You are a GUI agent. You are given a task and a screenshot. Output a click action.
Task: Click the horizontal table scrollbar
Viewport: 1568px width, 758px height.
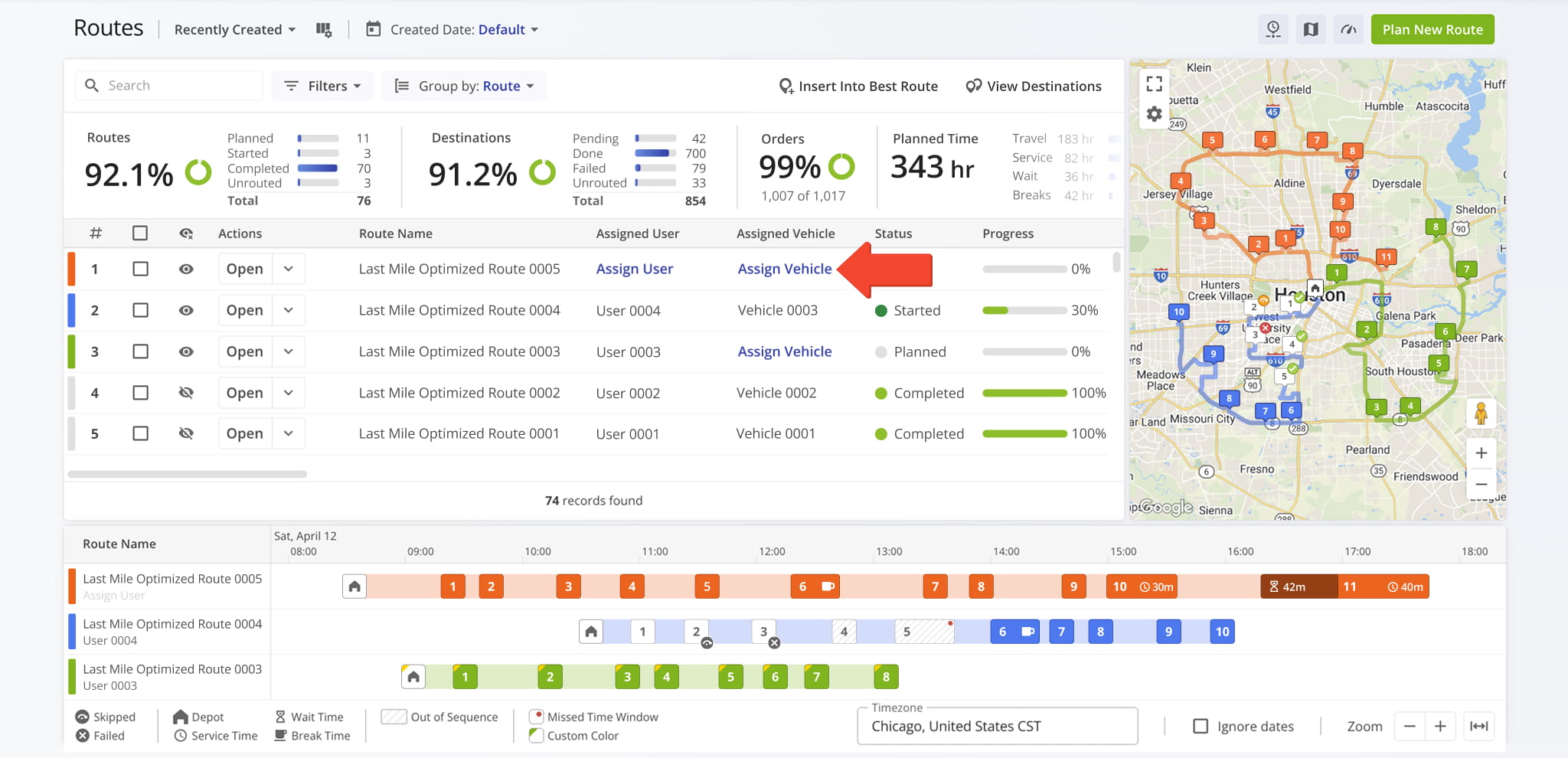pos(188,474)
